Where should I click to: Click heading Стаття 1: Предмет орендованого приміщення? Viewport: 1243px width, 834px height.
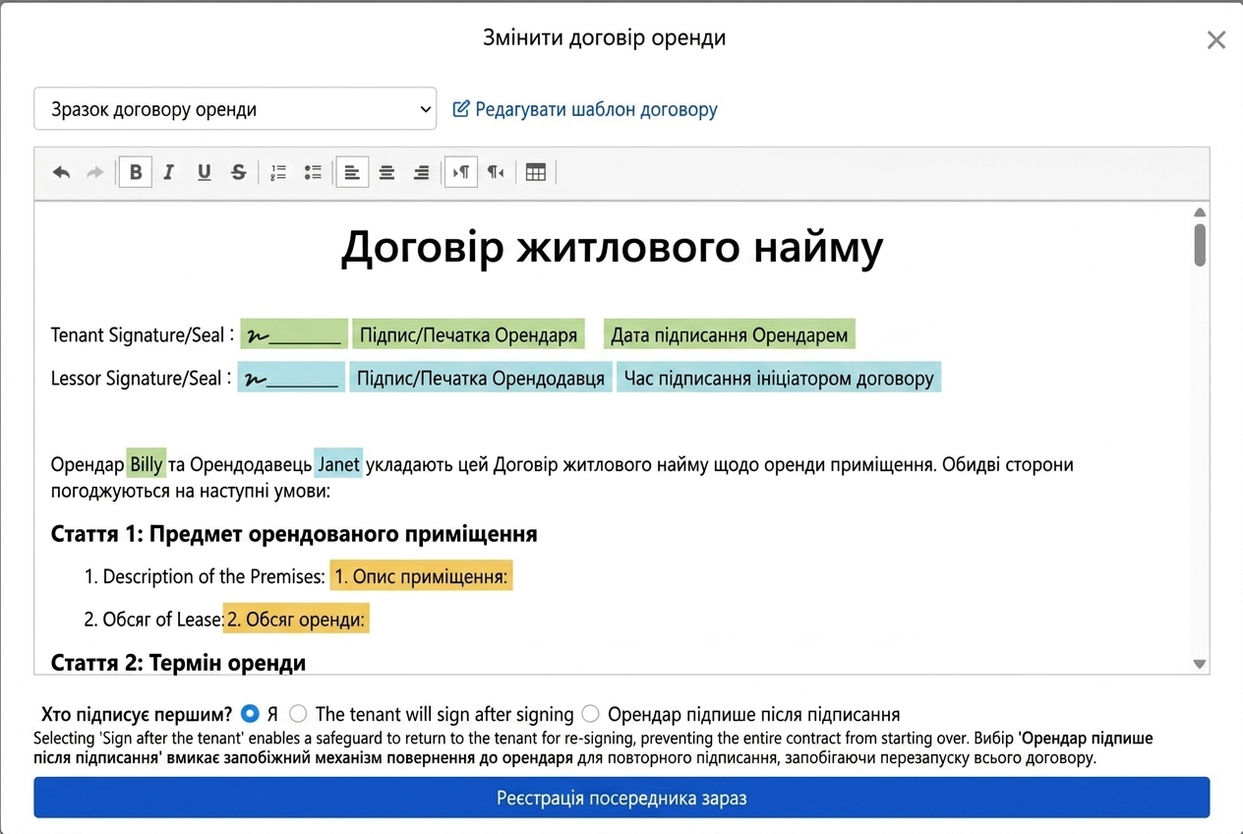coord(294,534)
